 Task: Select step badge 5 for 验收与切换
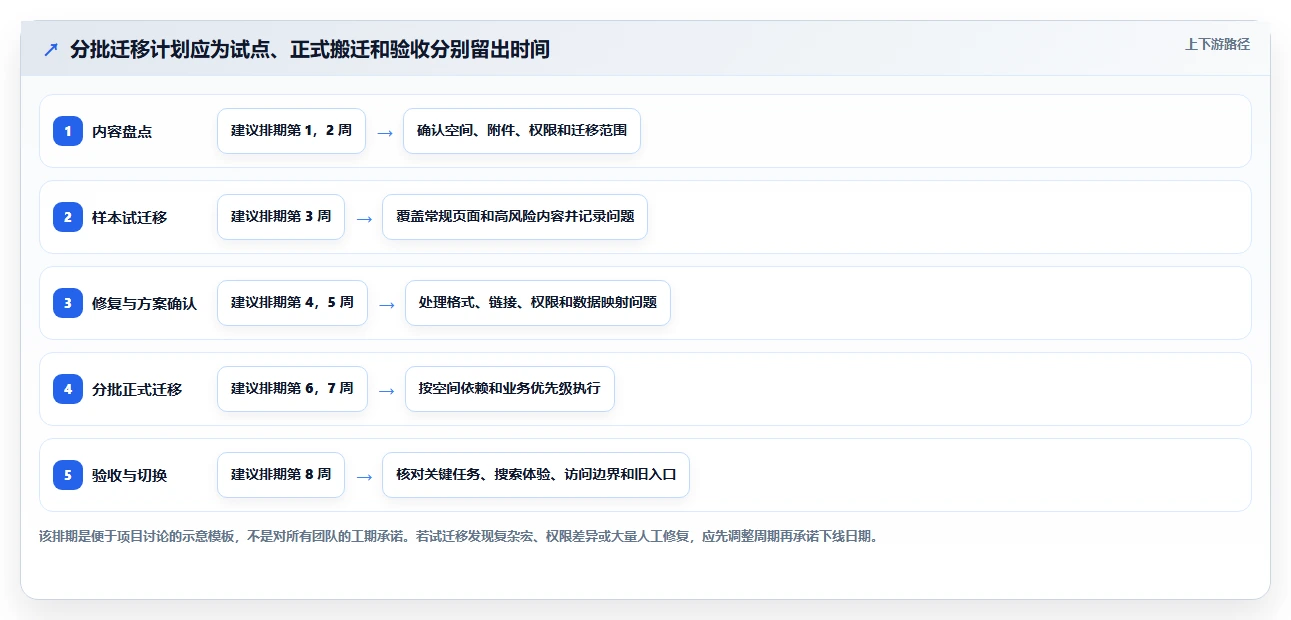click(x=68, y=474)
